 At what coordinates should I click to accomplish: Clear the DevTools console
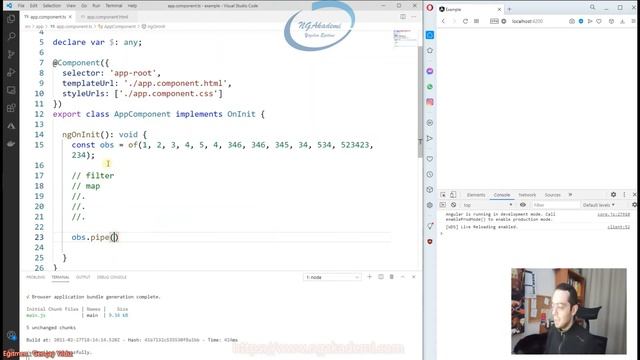click(453, 205)
